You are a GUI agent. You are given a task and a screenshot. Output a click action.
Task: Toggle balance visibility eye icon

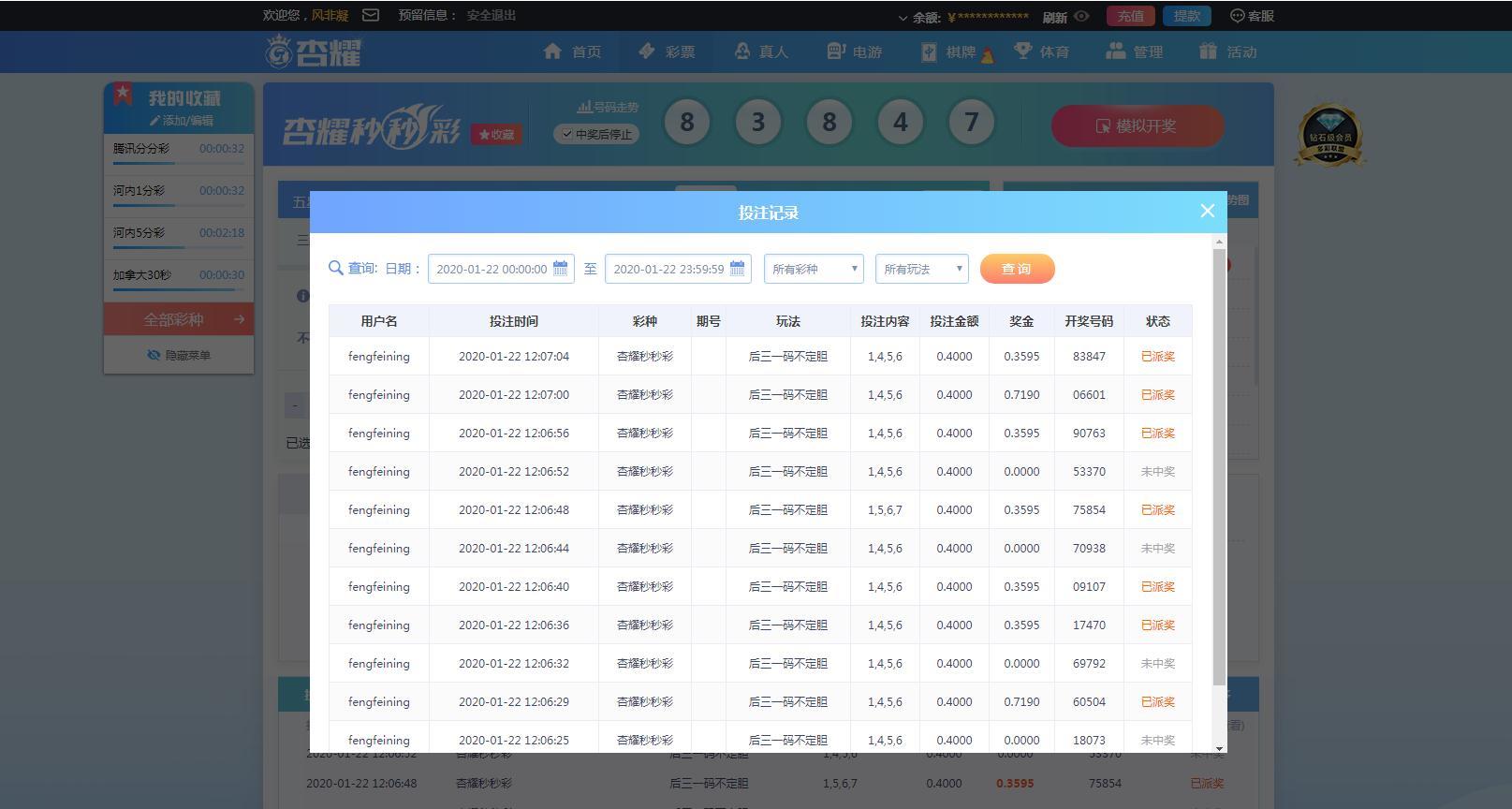(1081, 16)
